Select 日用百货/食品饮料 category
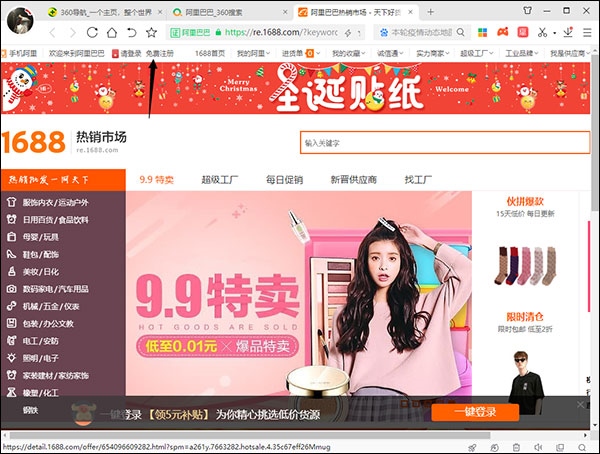Viewport: 600px width, 454px height. coord(55,220)
